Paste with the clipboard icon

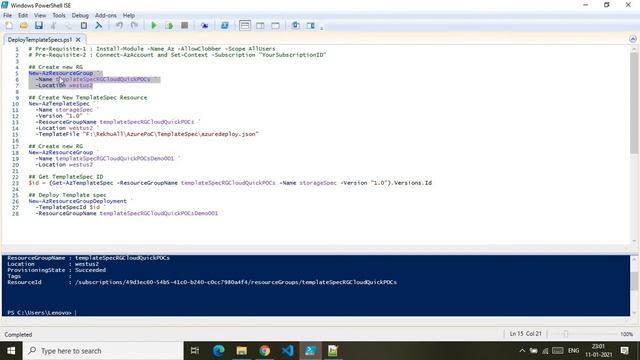click(x=84, y=25)
